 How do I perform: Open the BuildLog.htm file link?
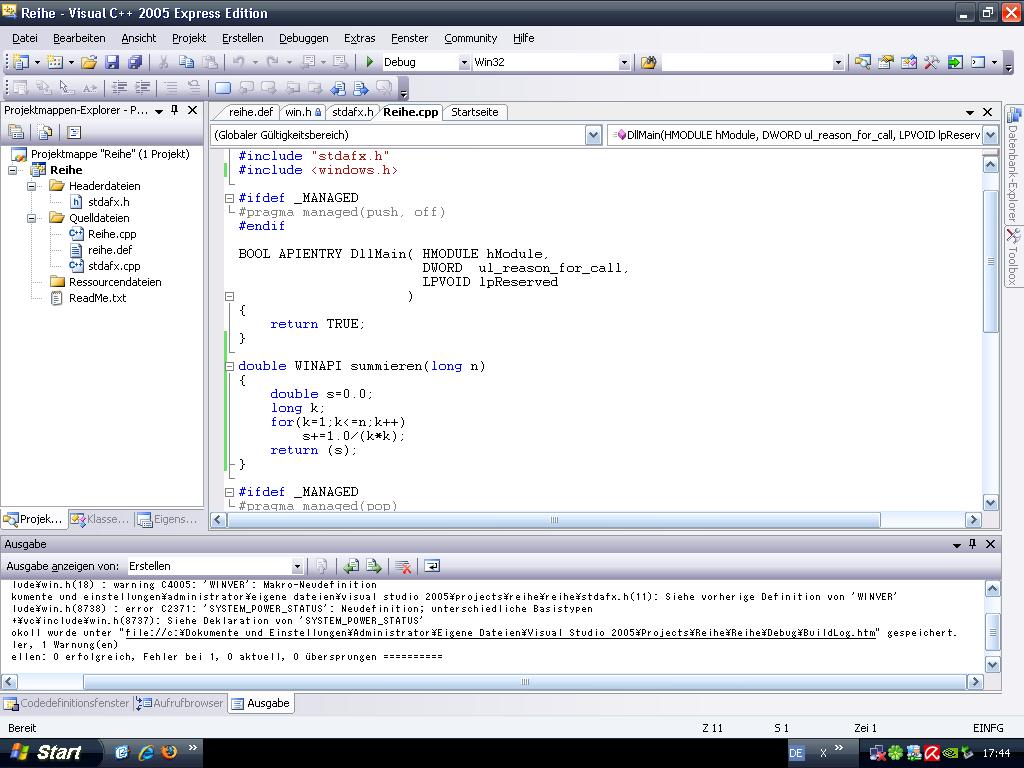500,633
